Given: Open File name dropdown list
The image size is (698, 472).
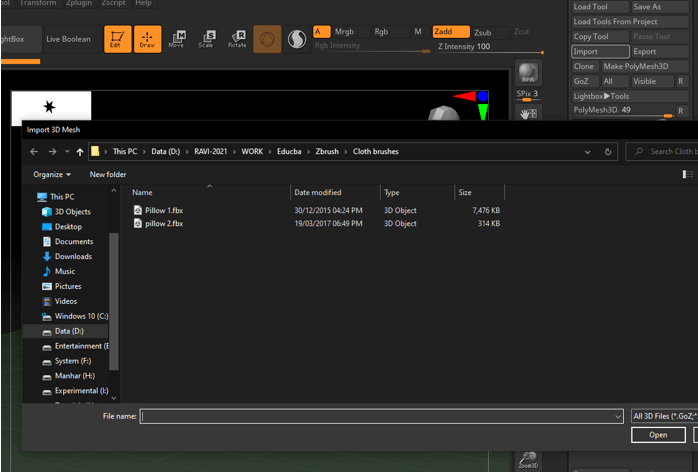Looking at the screenshot, I should (x=618, y=416).
